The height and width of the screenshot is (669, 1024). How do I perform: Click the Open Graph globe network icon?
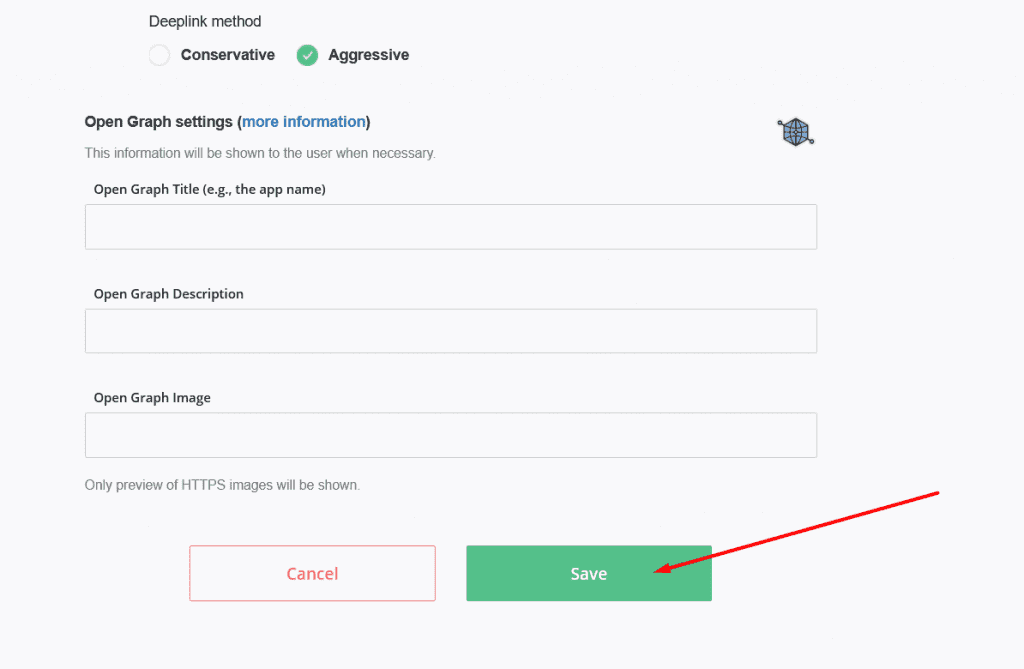coord(795,132)
